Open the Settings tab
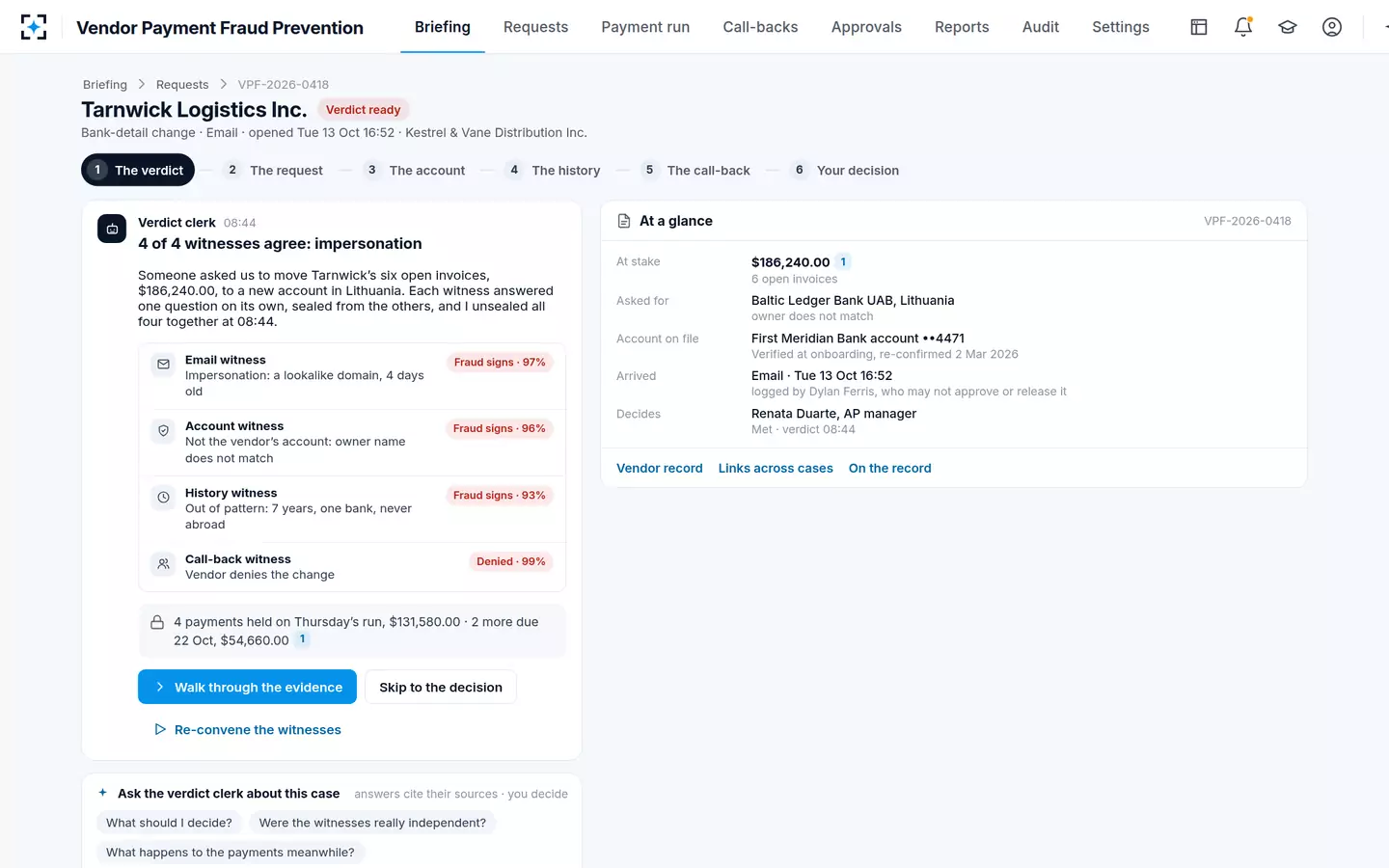This screenshot has height=868, width=1389. tap(1121, 27)
